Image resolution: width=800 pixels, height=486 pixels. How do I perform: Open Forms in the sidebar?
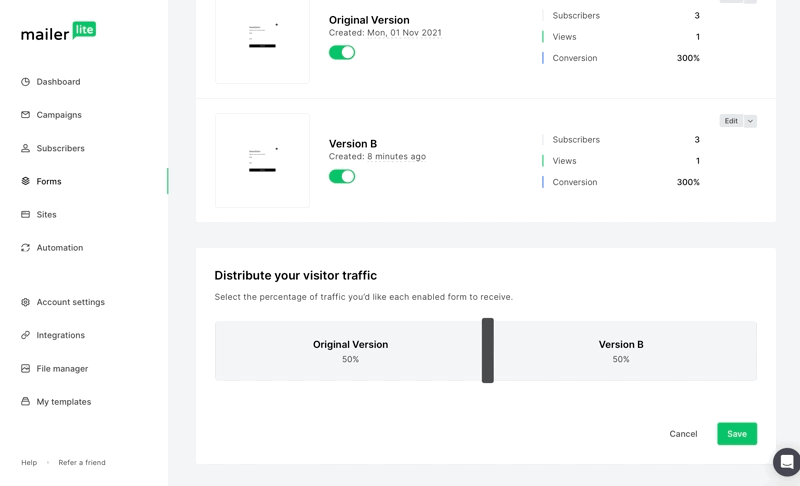click(x=49, y=181)
